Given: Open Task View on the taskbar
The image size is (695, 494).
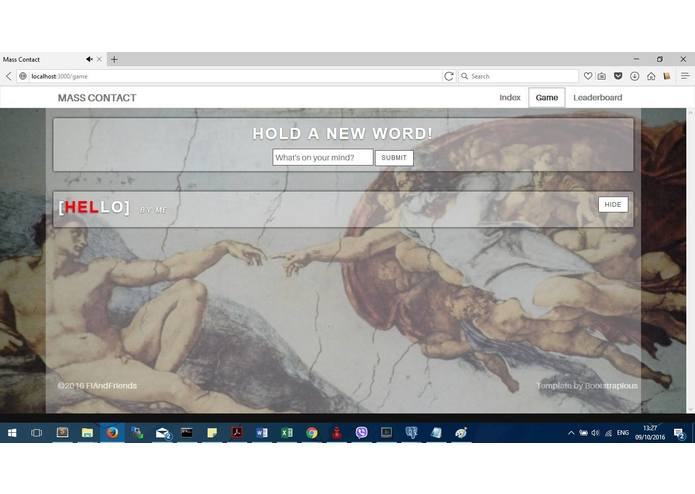Looking at the screenshot, I should click(x=36, y=432).
